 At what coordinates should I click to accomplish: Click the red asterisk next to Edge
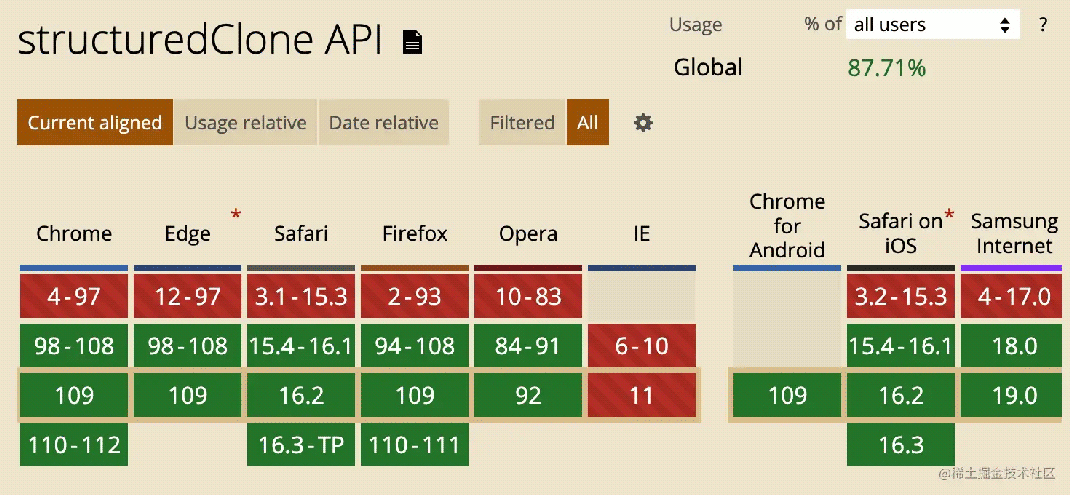click(236, 215)
